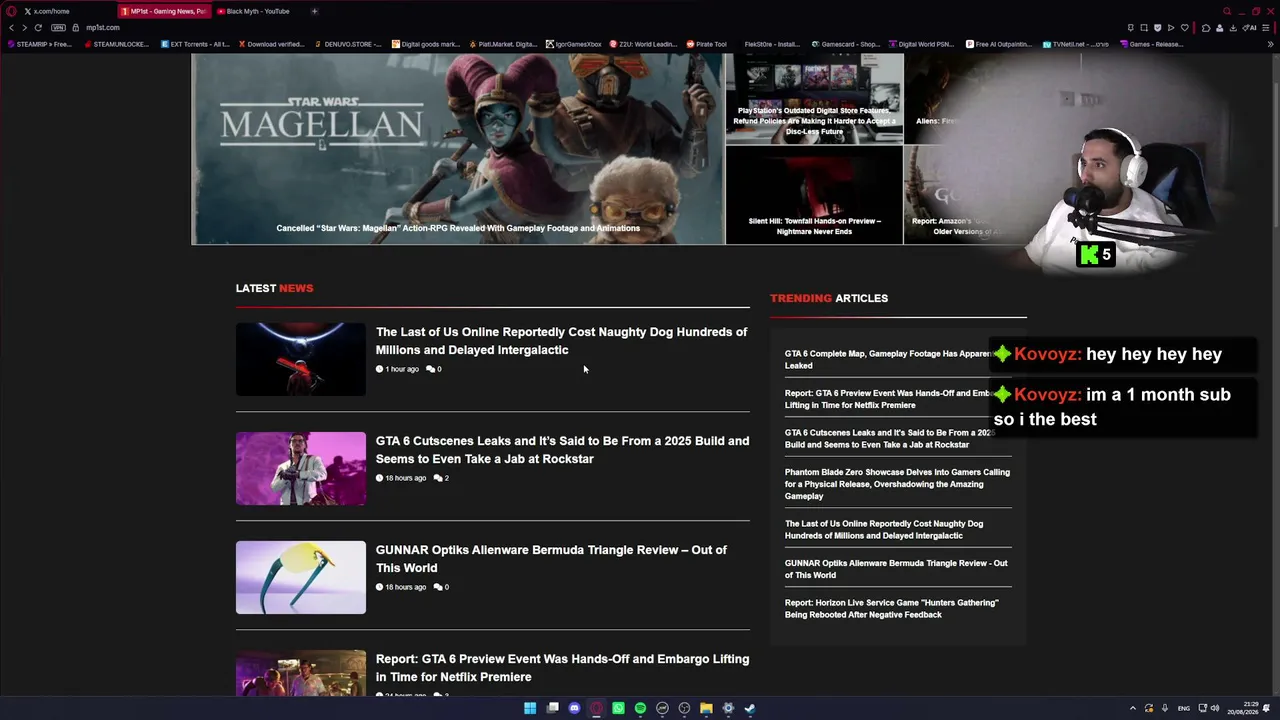Image resolution: width=1280 pixels, height=720 pixels.
Task: Open the Plati.Market bookmark
Action: click(503, 44)
